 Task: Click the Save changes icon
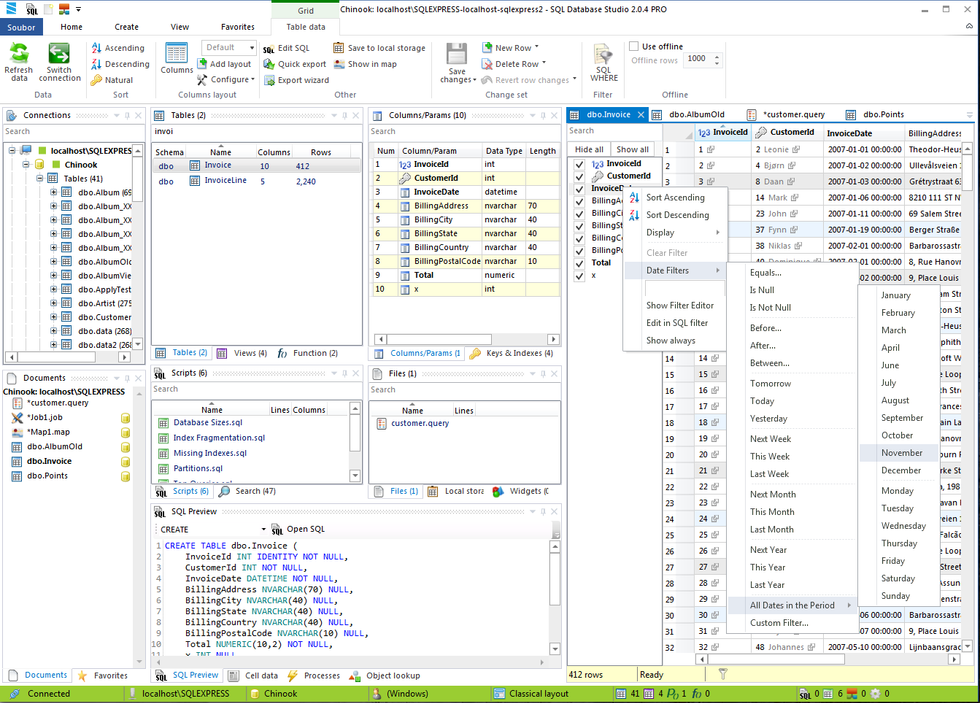(457, 54)
